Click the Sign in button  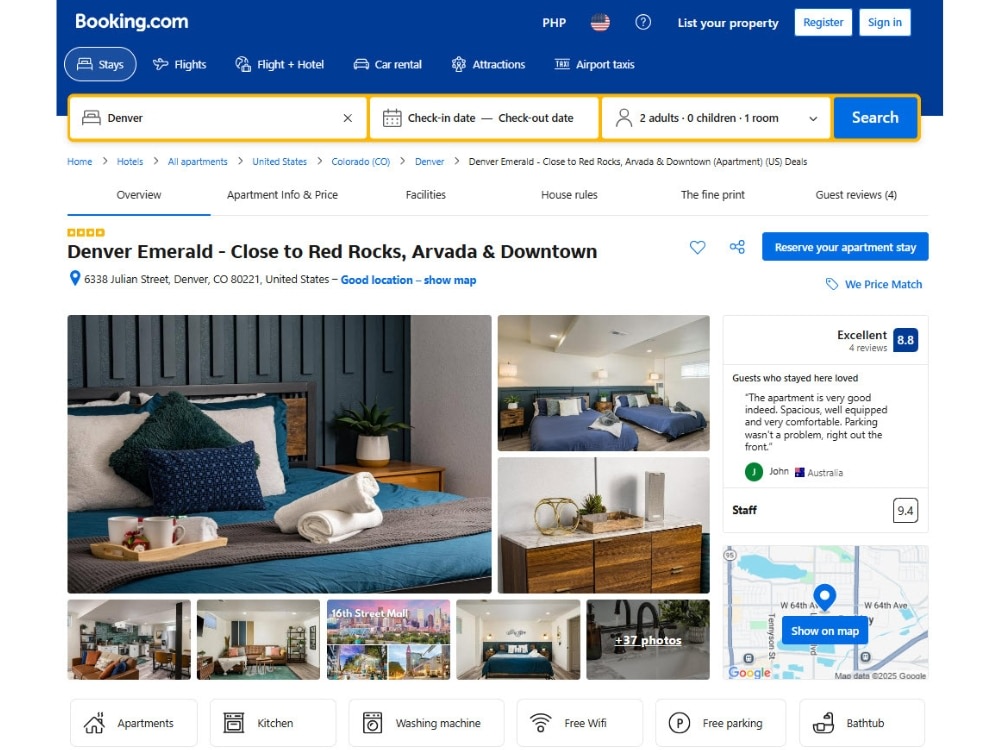tap(885, 22)
